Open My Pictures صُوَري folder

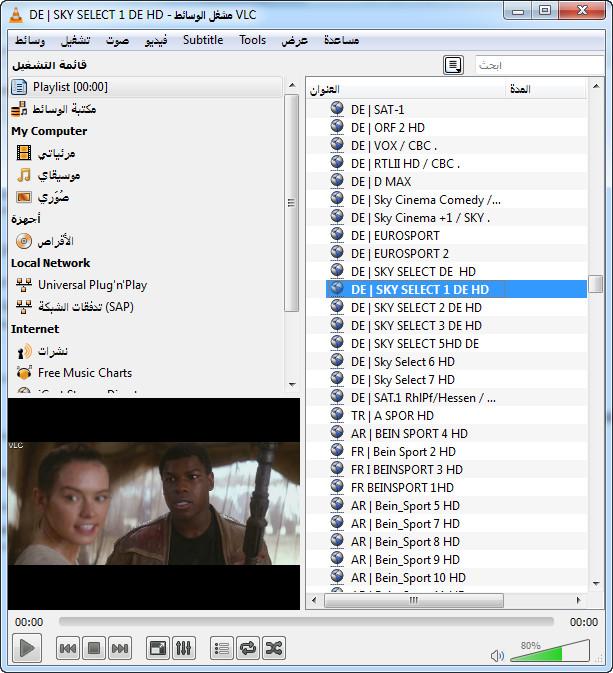click(53, 197)
